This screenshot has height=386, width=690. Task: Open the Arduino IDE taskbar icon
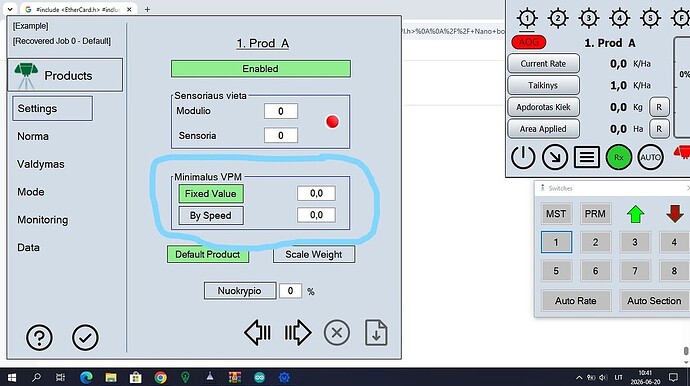pyautogui.click(x=260, y=377)
